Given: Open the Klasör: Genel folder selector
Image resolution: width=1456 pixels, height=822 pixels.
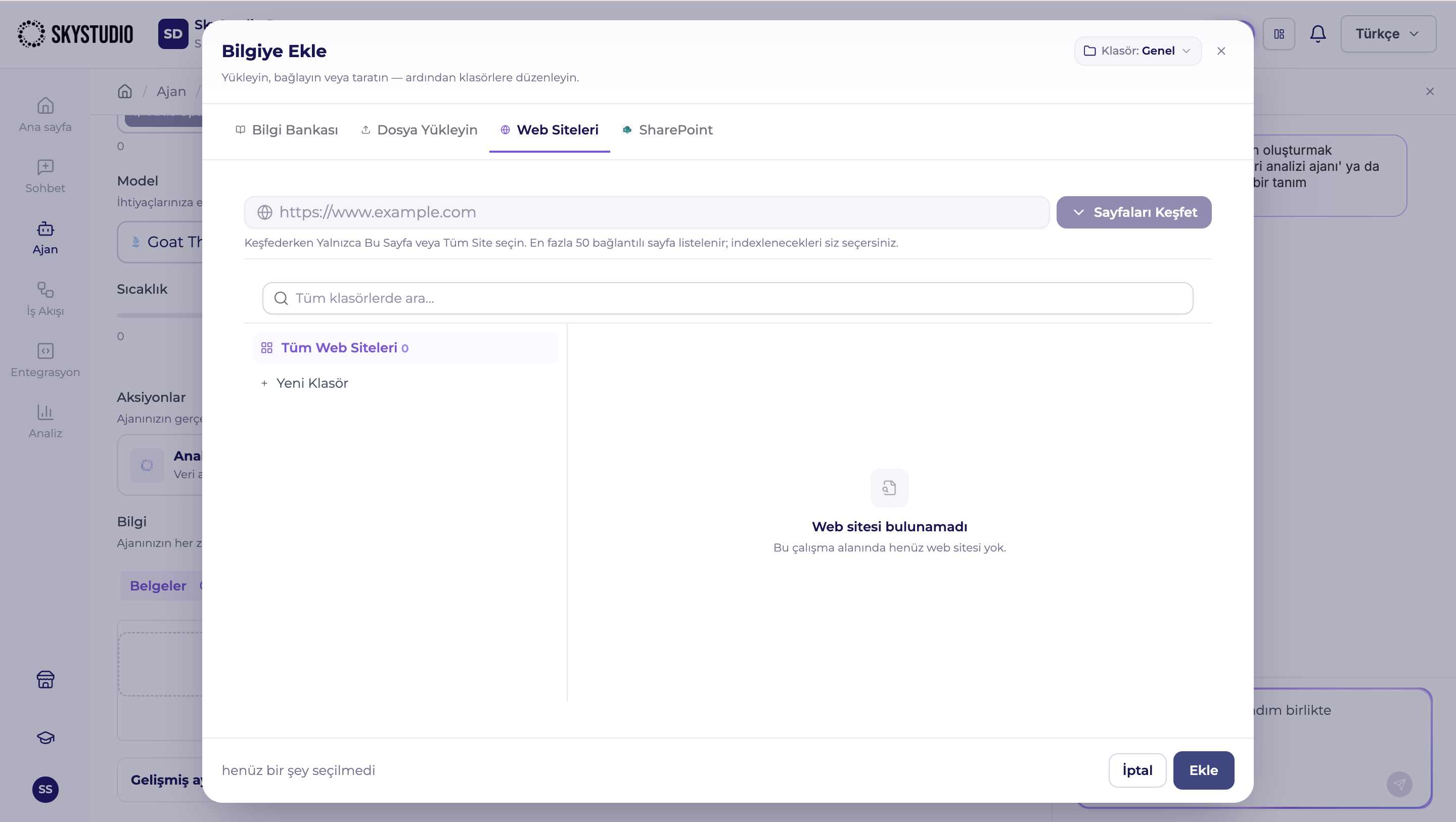Looking at the screenshot, I should (x=1137, y=51).
